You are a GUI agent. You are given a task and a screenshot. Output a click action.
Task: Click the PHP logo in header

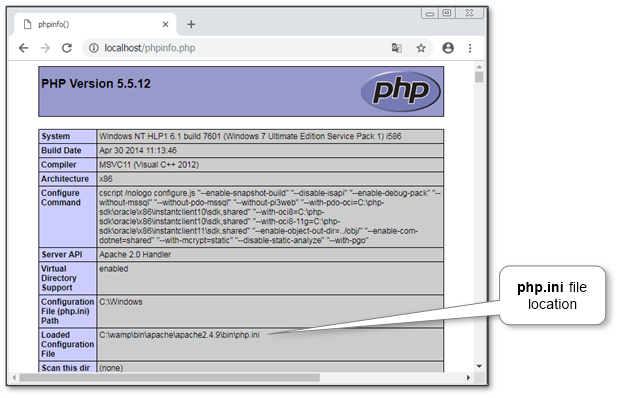400,91
